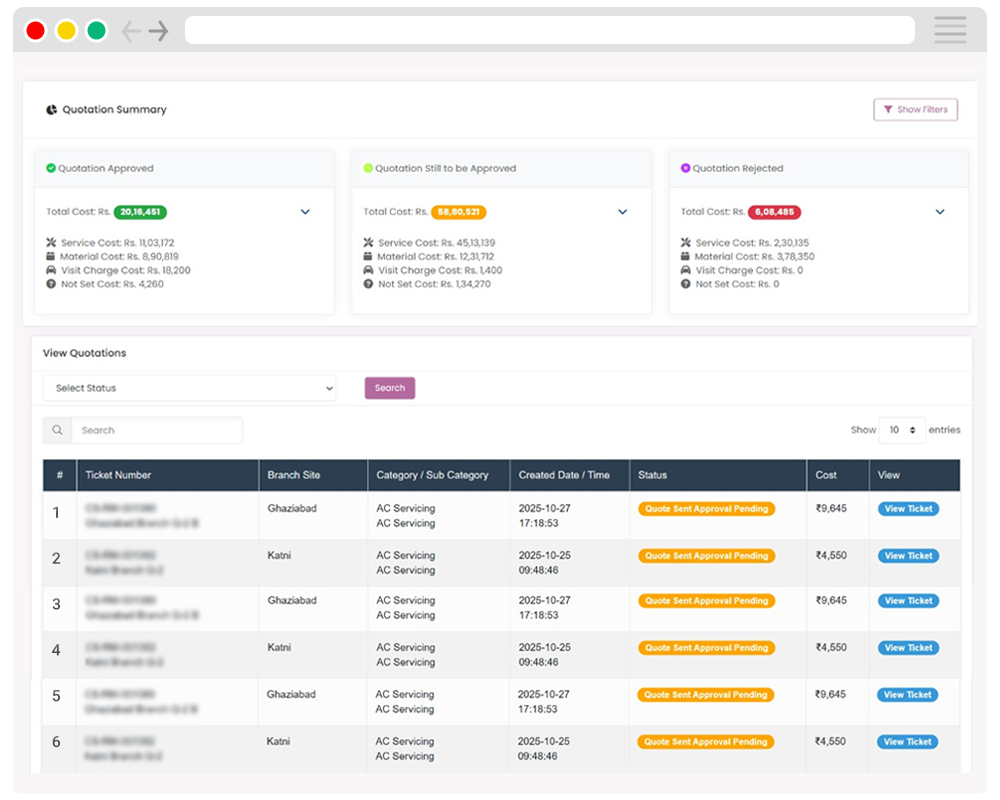Click the browser hamburger menu icon

[950, 30]
